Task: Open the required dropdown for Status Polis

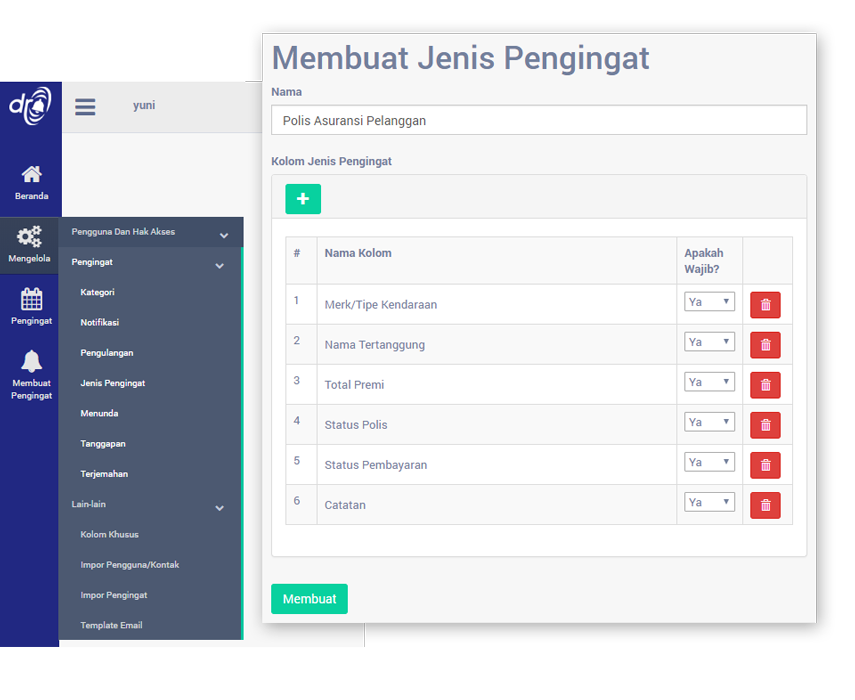Action: [x=709, y=422]
